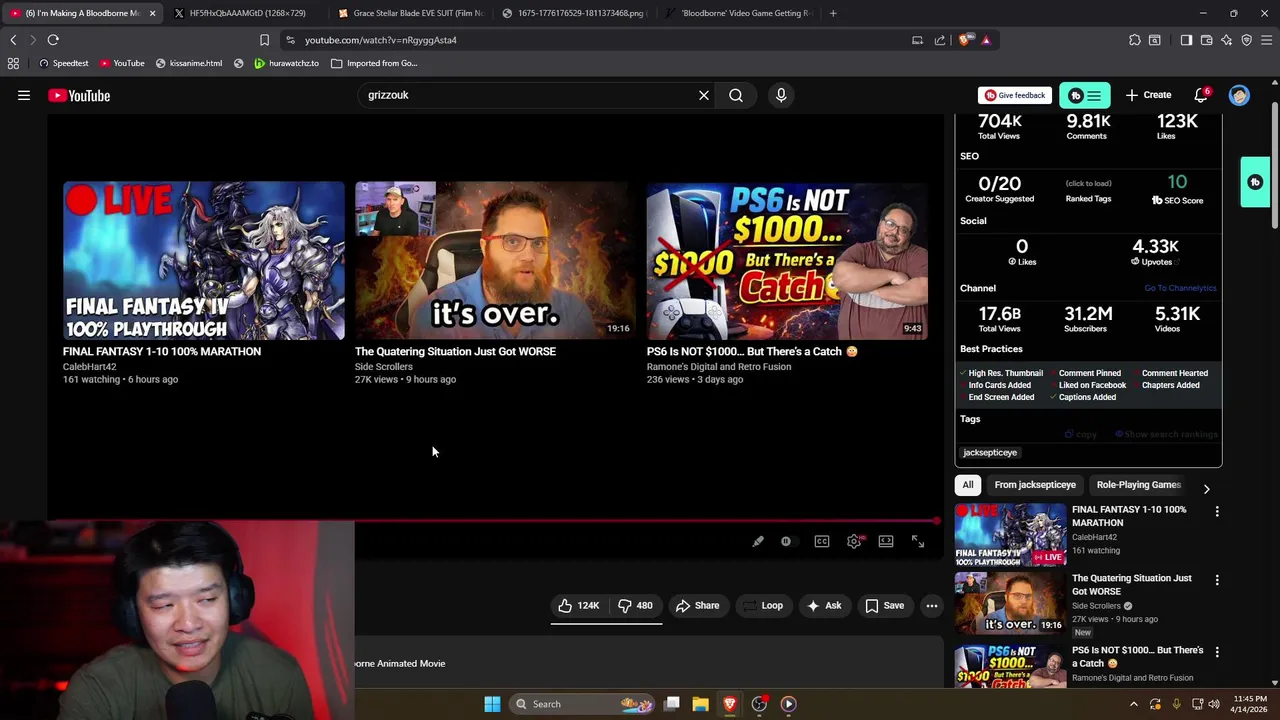The image size is (1280, 720).
Task: Click the jacksepticeye tag chip
Action: coord(989,453)
